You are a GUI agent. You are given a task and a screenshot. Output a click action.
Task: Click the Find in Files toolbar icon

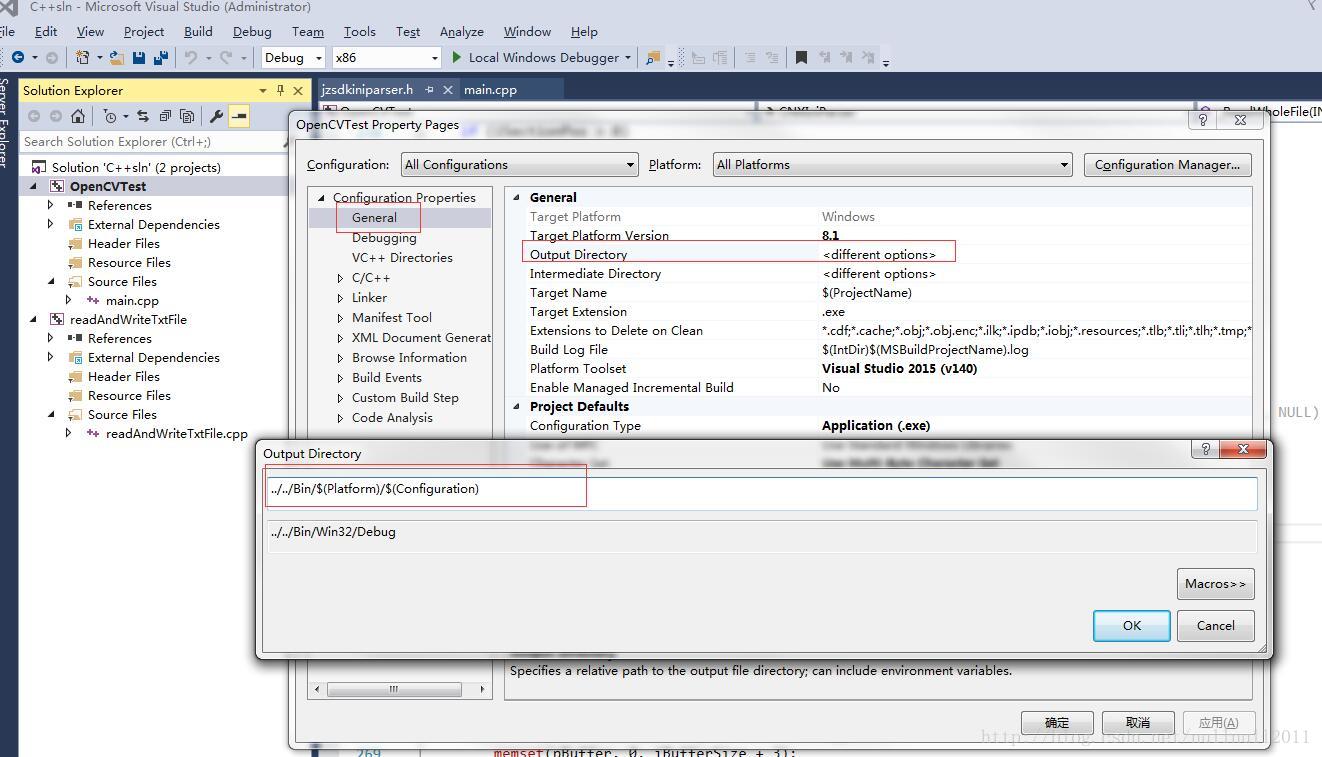coord(653,57)
